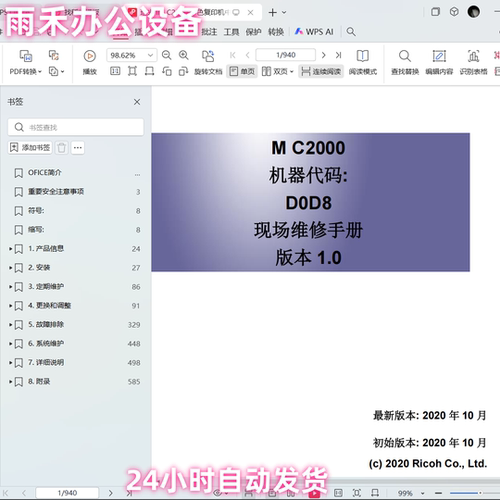This screenshot has width=500, height=500.
Task: Go to first page using toolbar arrow
Action: [x=233, y=55]
